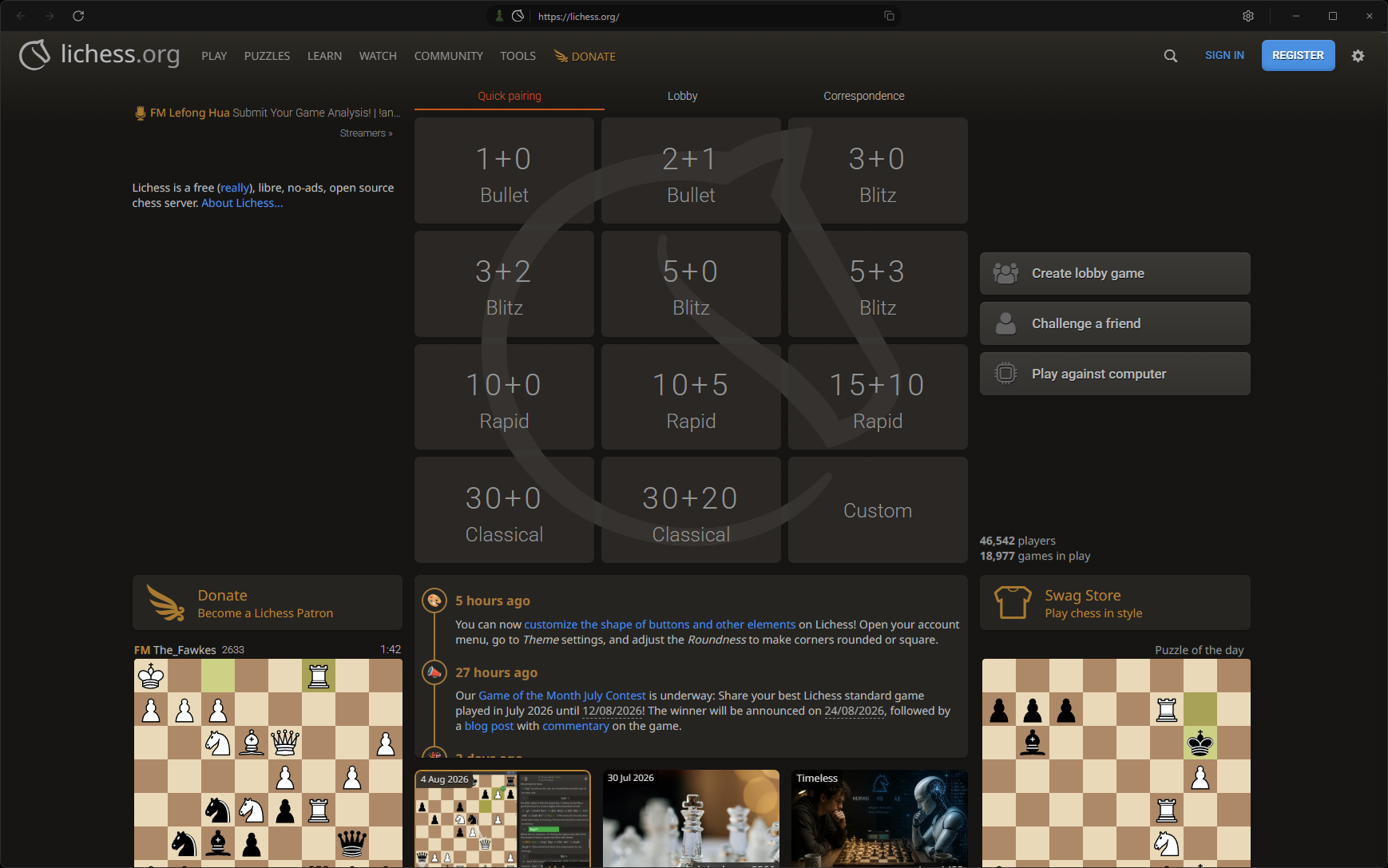The image size is (1388, 868).
Task: Follow the 'blog post' link
Action: (489, 726)
